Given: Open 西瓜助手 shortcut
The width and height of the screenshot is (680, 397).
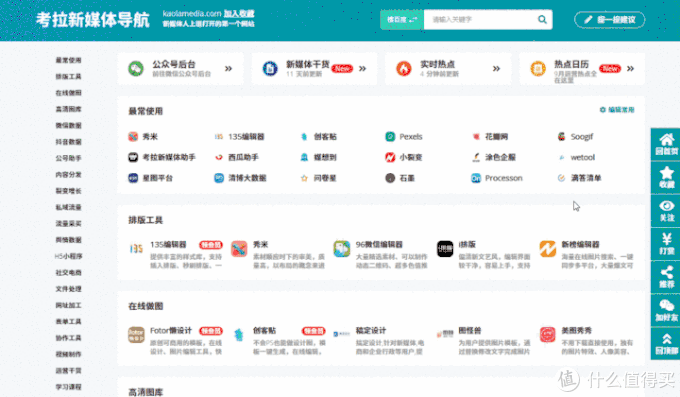Looking at the screenshot, I should (x=236, y=157).
